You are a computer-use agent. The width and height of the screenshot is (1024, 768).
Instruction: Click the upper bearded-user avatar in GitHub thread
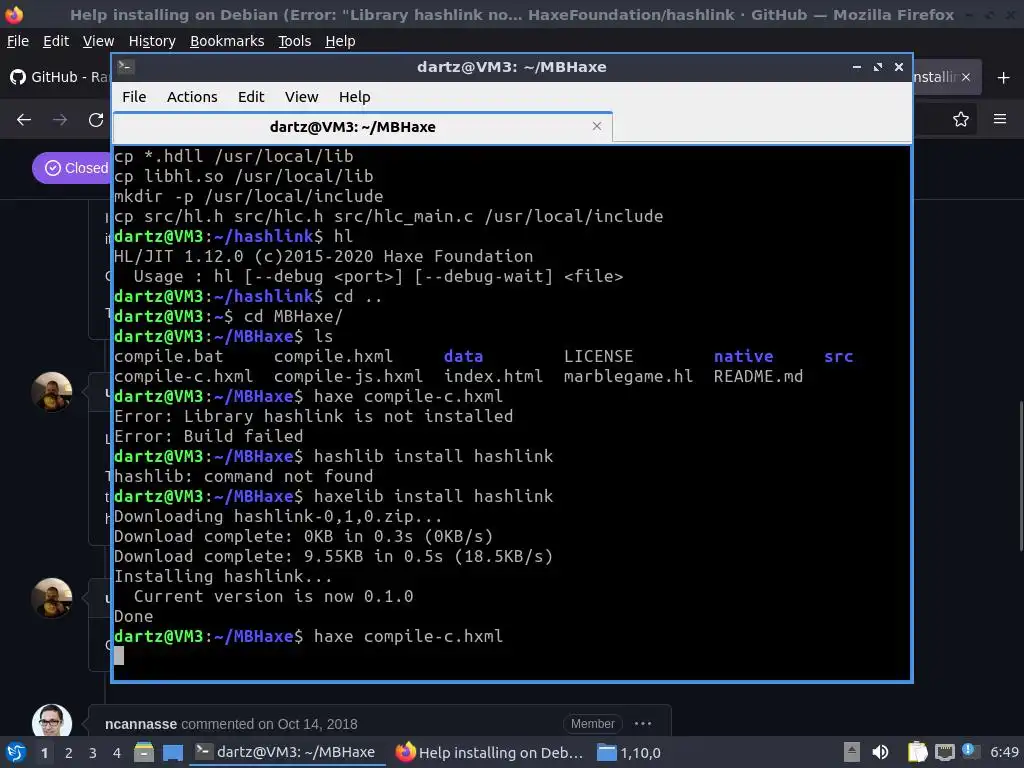52,392
